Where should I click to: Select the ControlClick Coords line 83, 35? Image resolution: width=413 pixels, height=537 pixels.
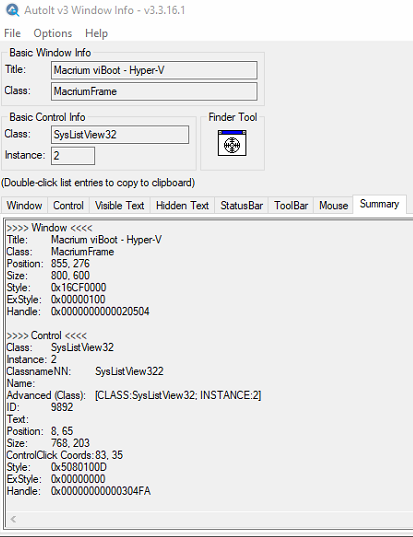click(65, 455)
